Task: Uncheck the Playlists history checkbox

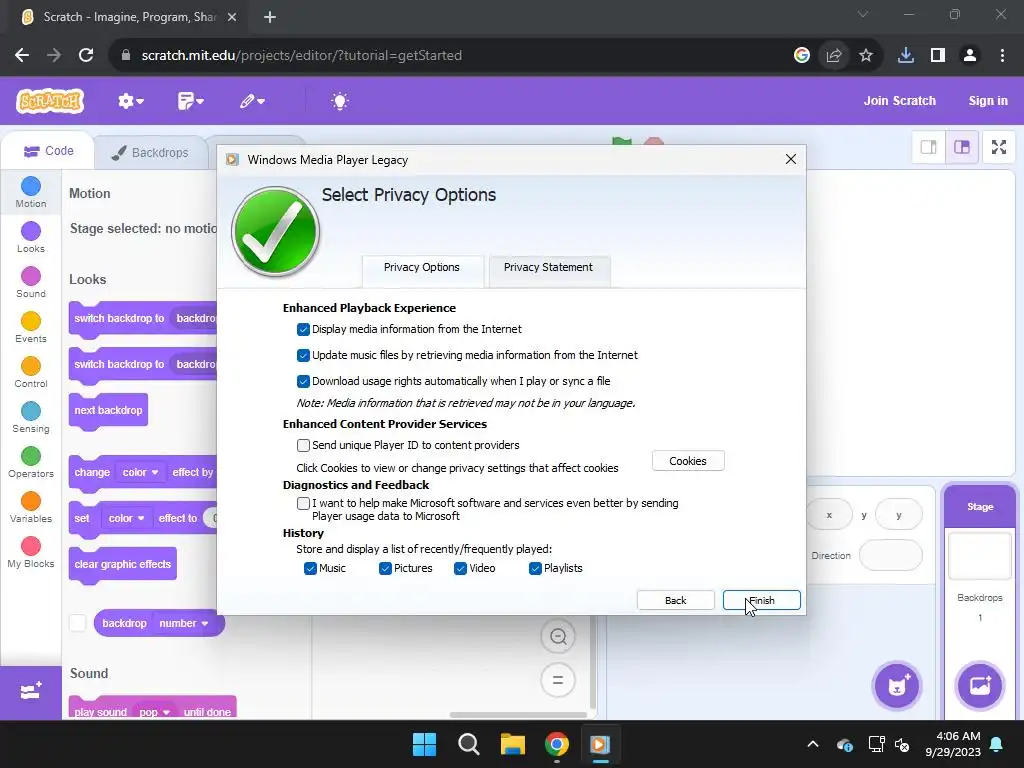Action: pos(536,568)
